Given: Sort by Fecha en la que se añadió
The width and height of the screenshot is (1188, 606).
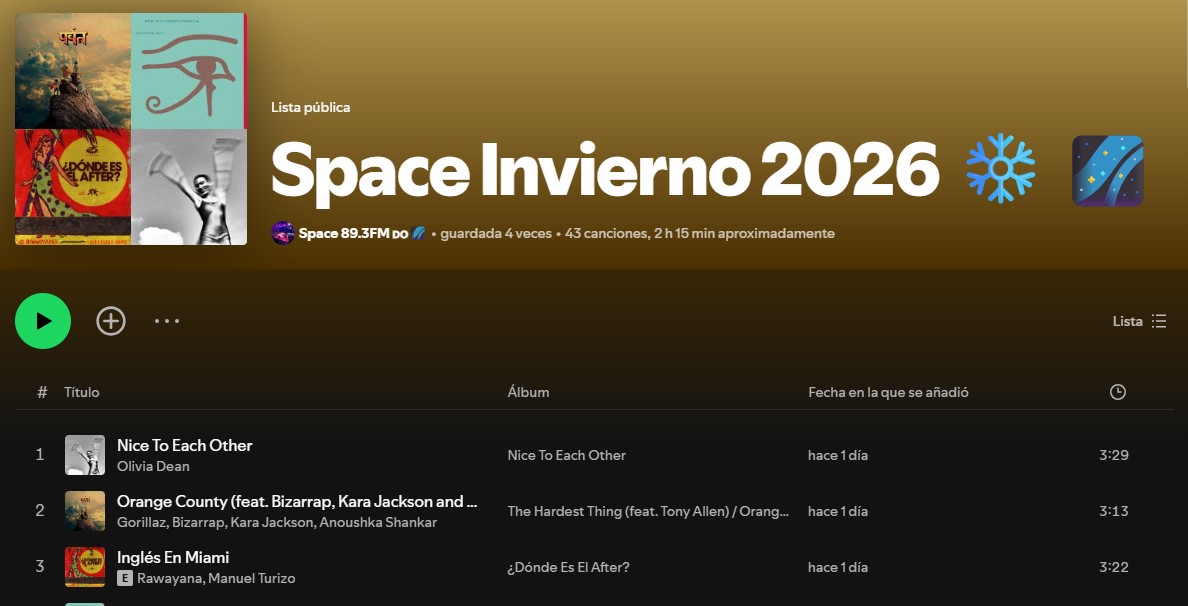Looking at the screenshot, I should (x=888, y=392).
